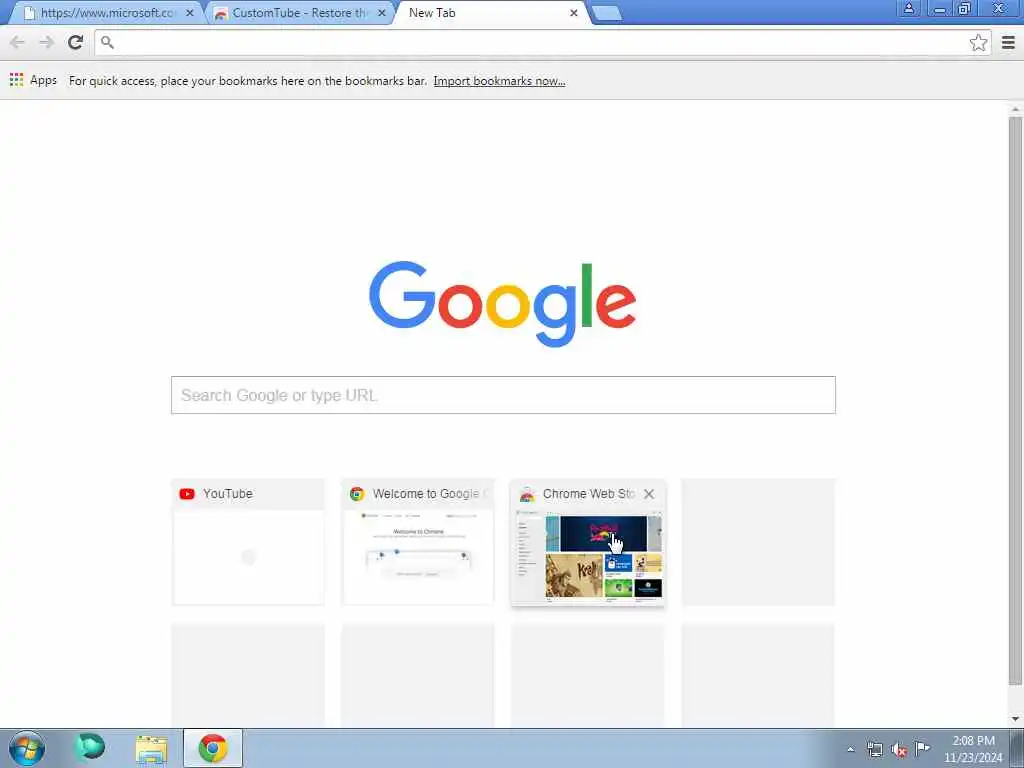Click the page scrollbar up arrow

pyautogui.click(x=1015, y=109)
